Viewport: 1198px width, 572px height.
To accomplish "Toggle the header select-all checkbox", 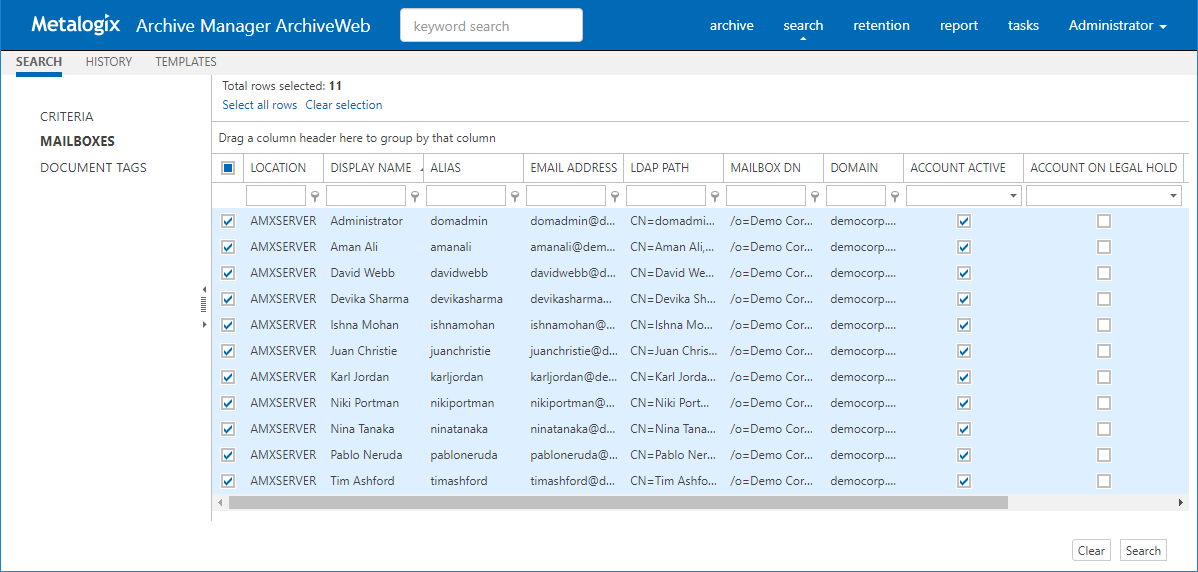I will pyautogui.click(x=228, y=168).
